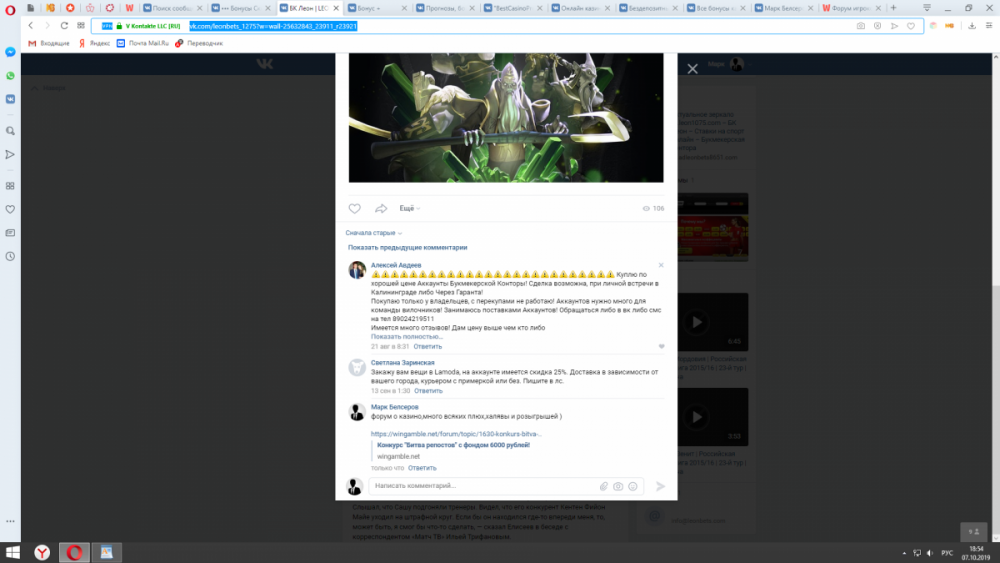Switch to Opera in the taskbar

(x=74, y=552)
